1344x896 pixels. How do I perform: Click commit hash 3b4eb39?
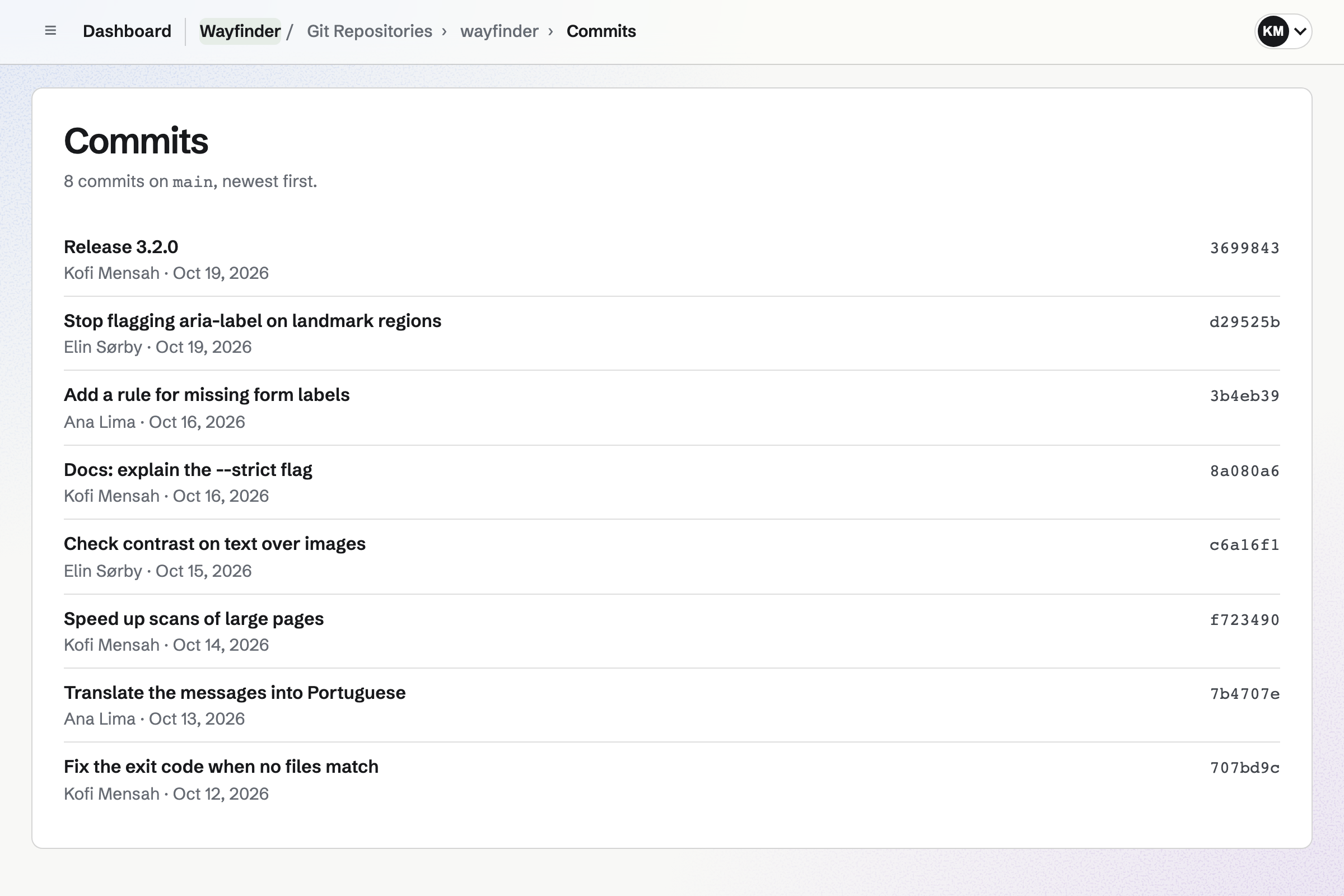tap(1244, 396)
